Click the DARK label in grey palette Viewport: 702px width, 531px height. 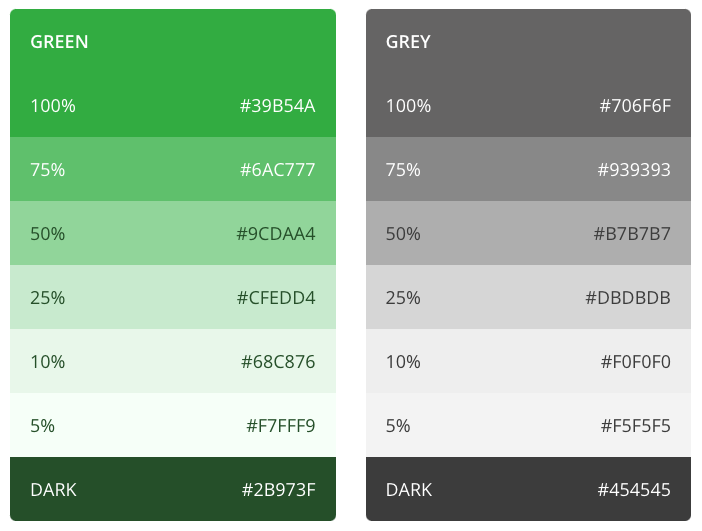click(409, 490)
